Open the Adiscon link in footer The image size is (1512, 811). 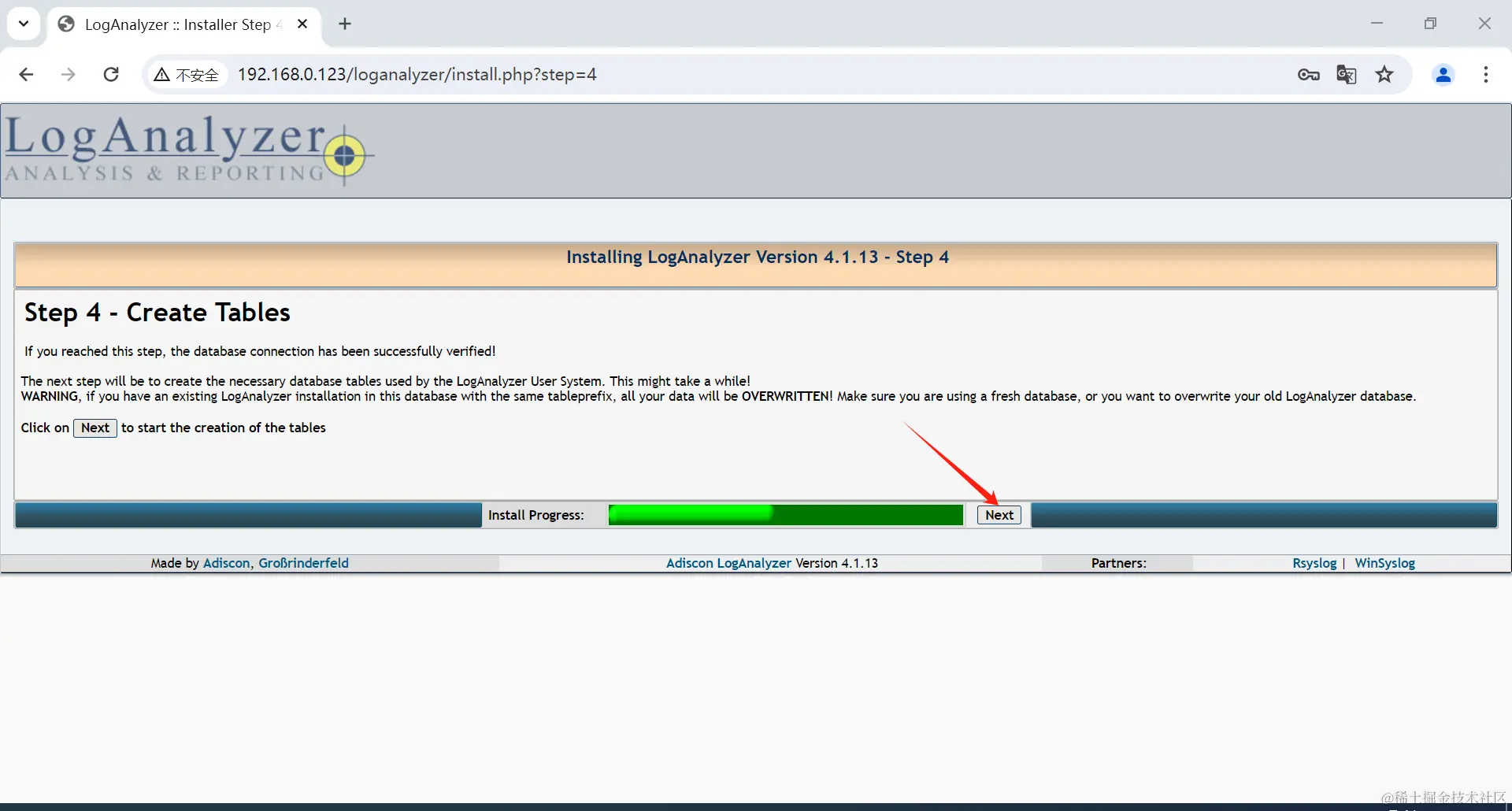(226, 563)
